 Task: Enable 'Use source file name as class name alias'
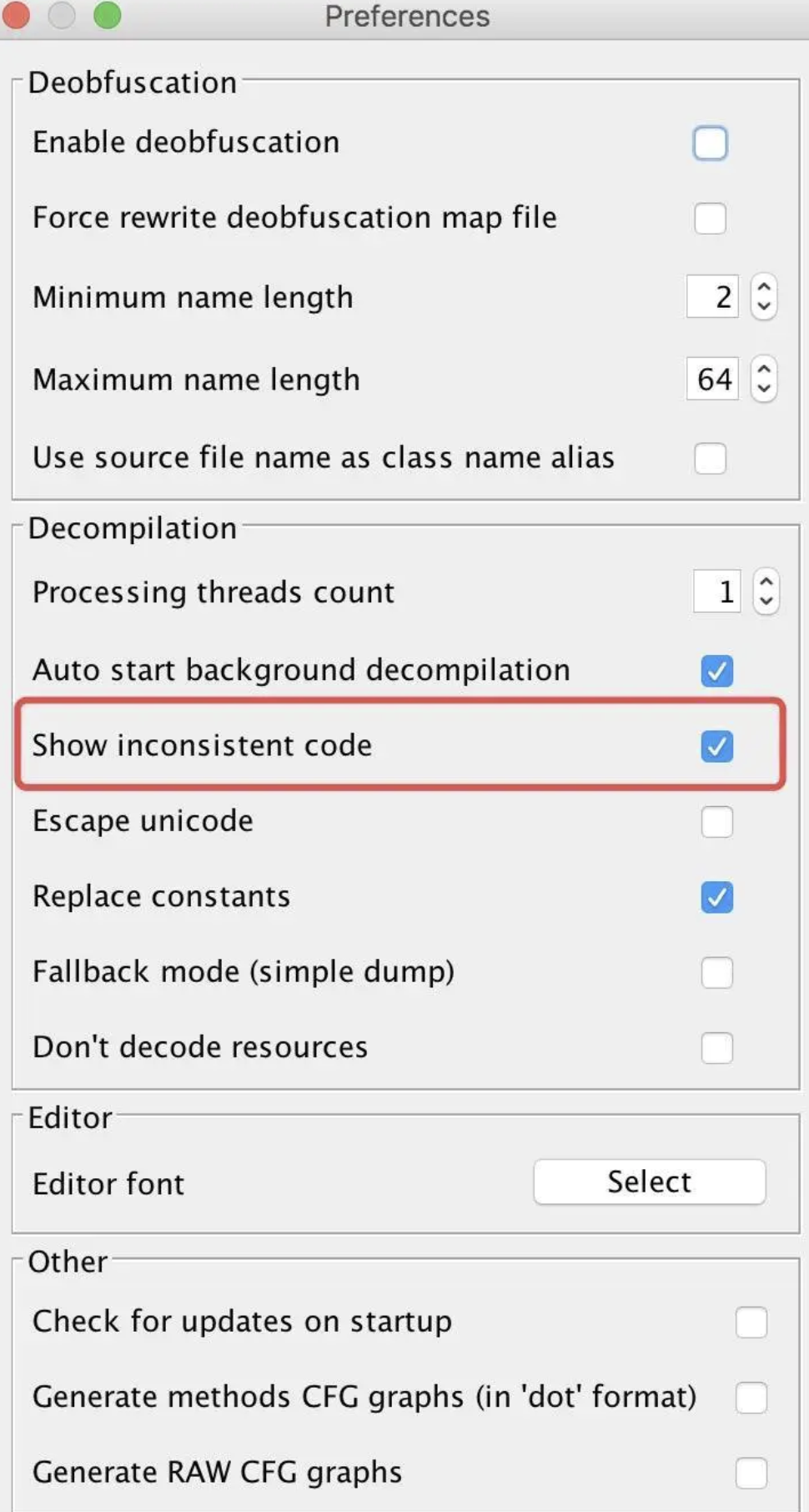[710, 458]
